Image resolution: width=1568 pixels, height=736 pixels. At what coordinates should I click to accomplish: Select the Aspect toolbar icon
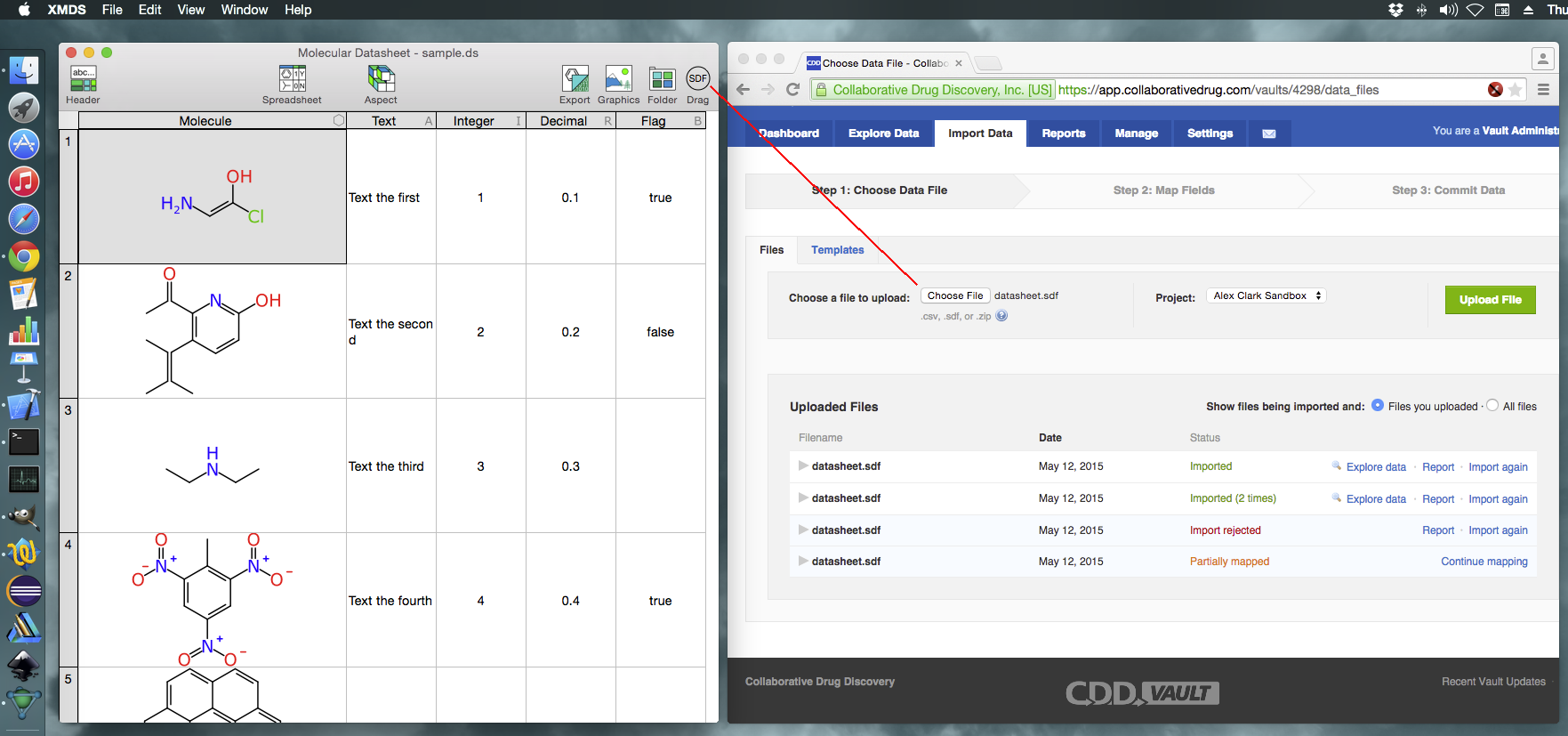point(381,80)
